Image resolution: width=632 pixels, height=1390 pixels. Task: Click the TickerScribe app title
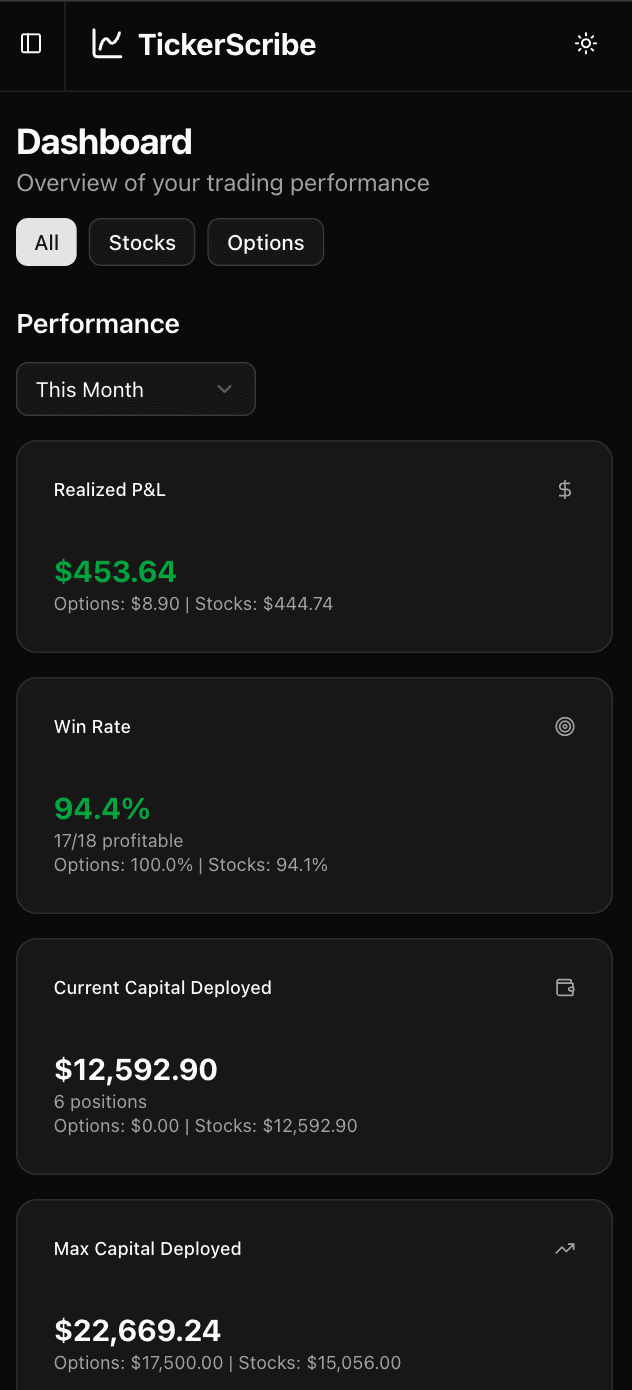(x=226, y=44)
